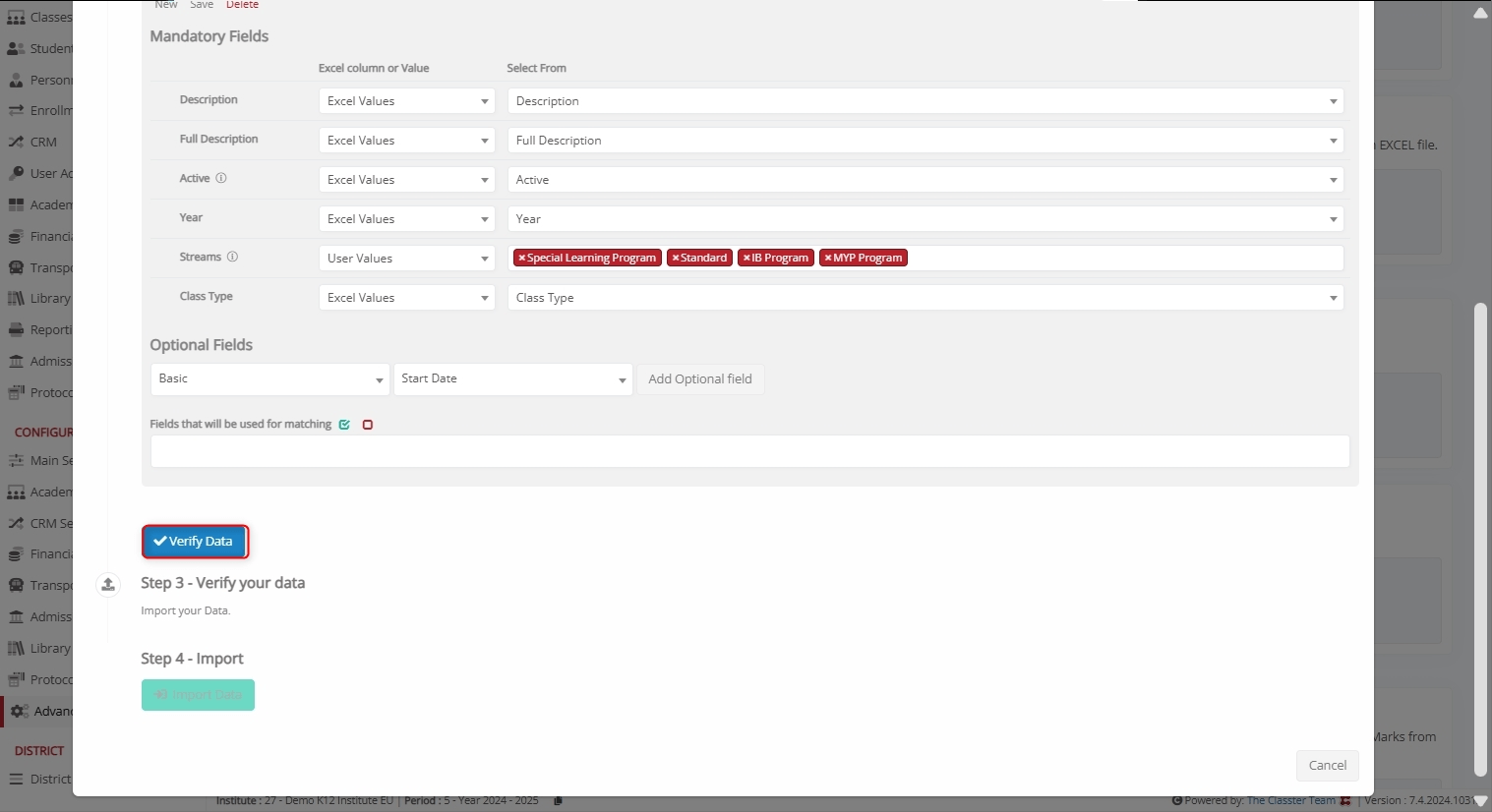
Task: Remove the MYP Program stream tag
Action: coord(827,259)
